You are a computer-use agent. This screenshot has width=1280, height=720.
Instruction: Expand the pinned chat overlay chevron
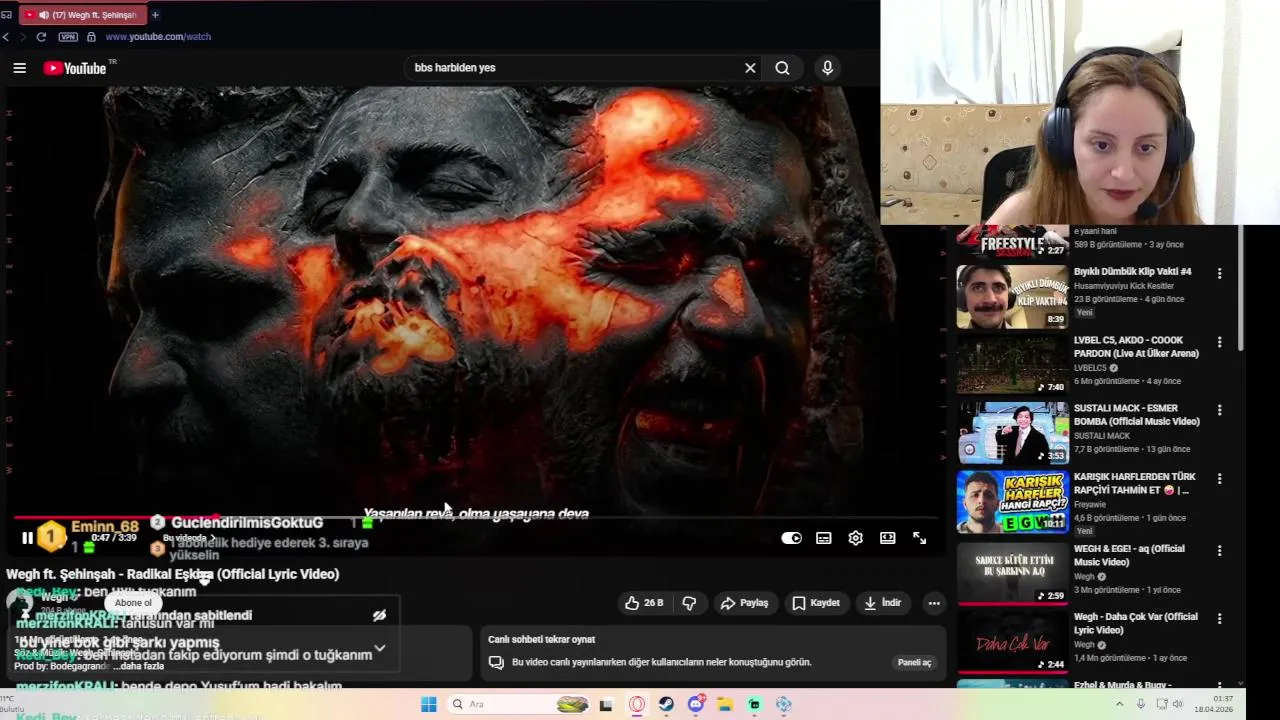pyautogui.click(x=380, y=649)
